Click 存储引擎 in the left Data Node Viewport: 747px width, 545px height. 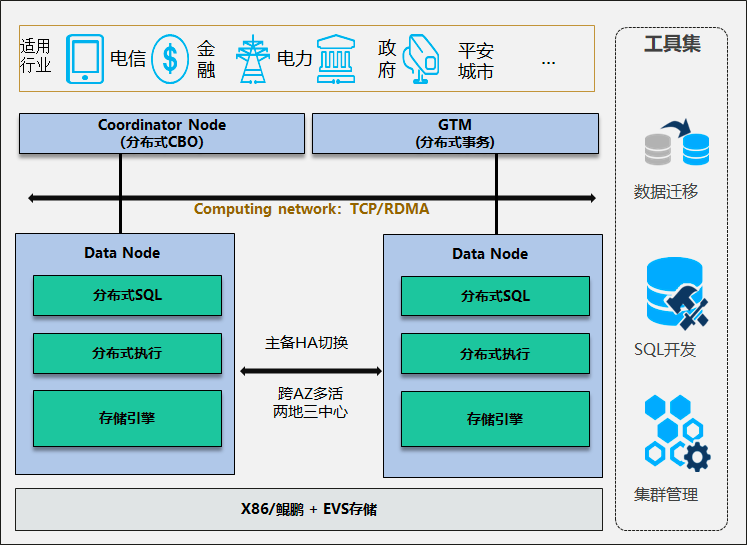(x=128, y=418)
